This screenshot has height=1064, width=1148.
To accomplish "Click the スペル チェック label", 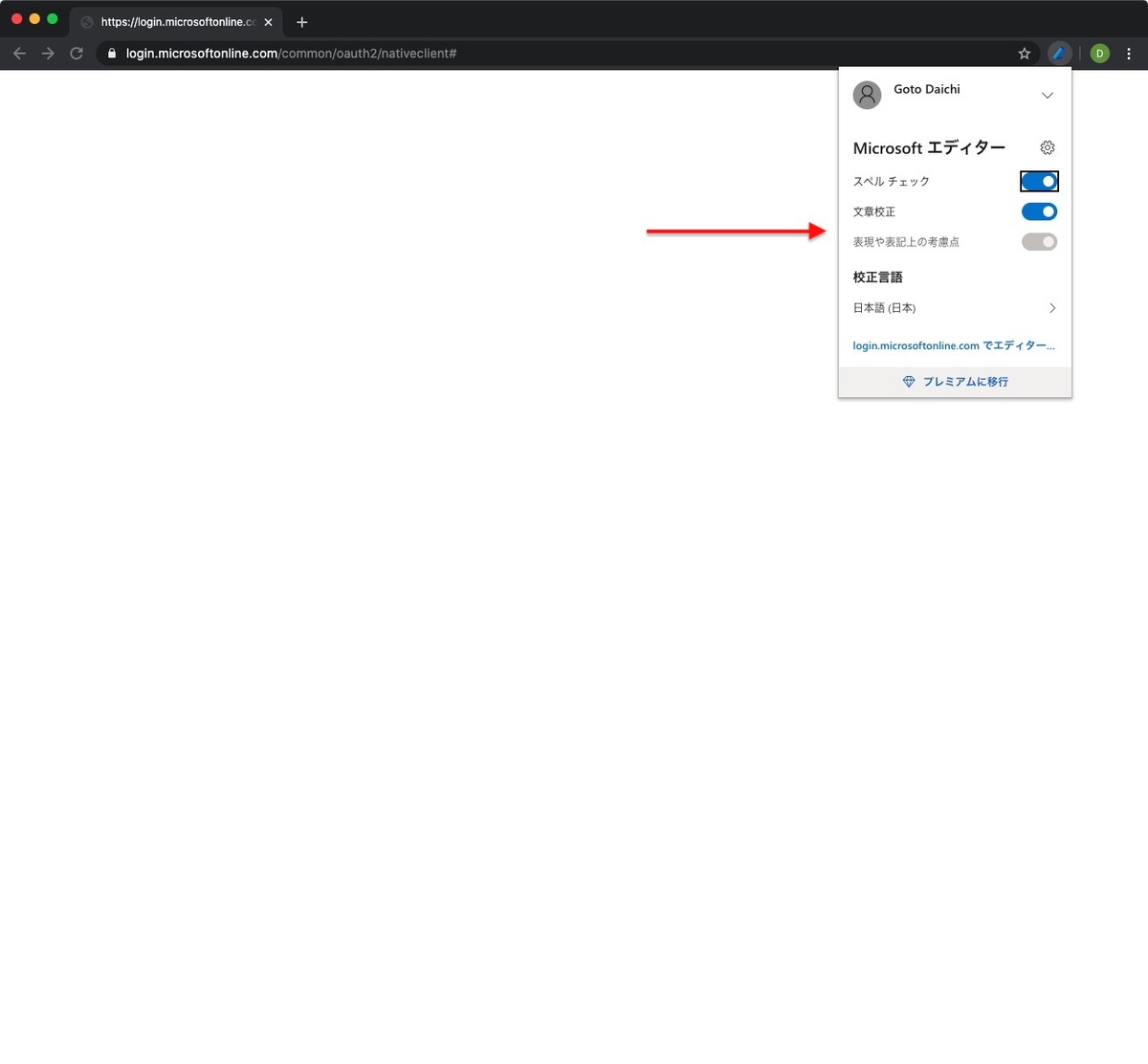I will coord(891,181).
